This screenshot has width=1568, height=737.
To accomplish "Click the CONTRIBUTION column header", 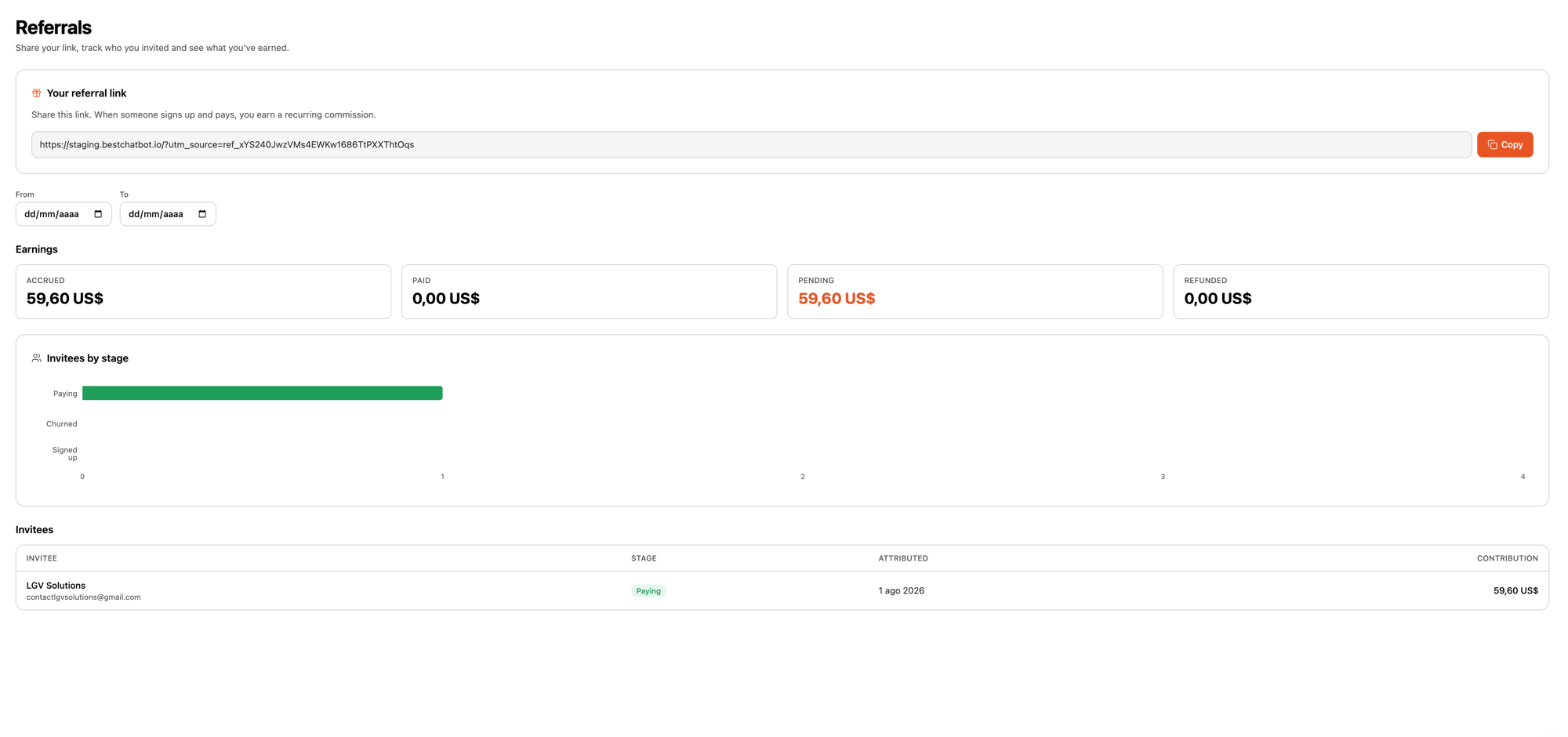I will tap(1507, 558).
